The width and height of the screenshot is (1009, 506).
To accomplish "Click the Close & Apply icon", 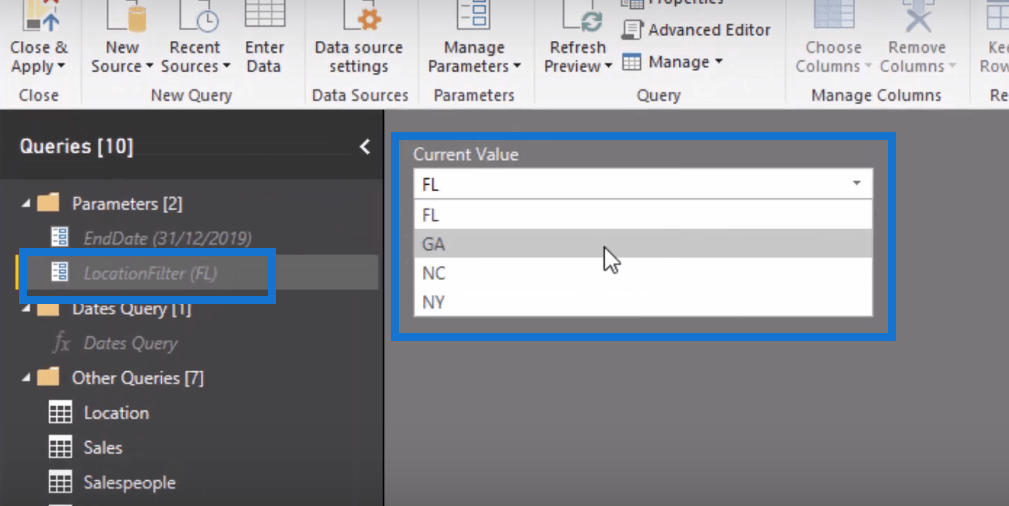I will [41, 15].
